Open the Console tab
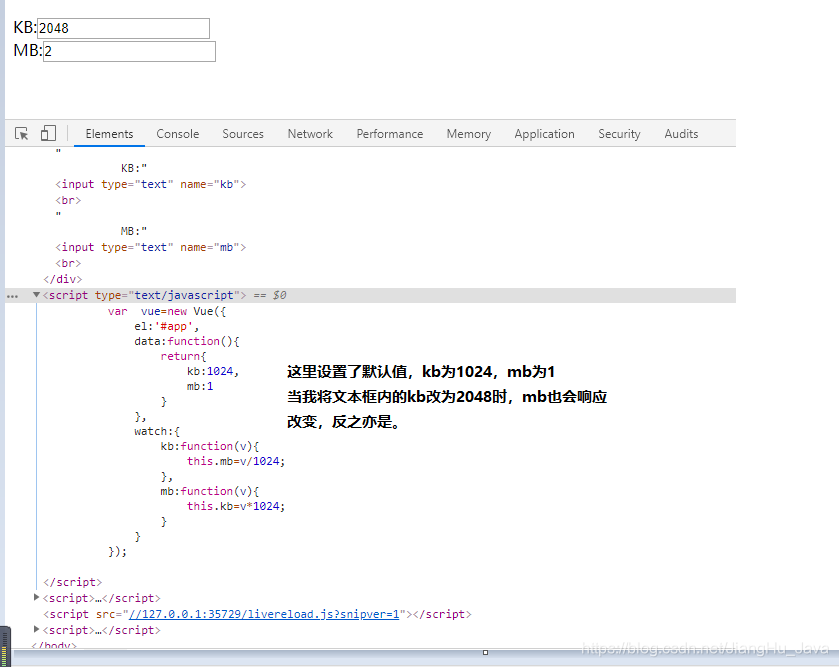 [178, 134]
